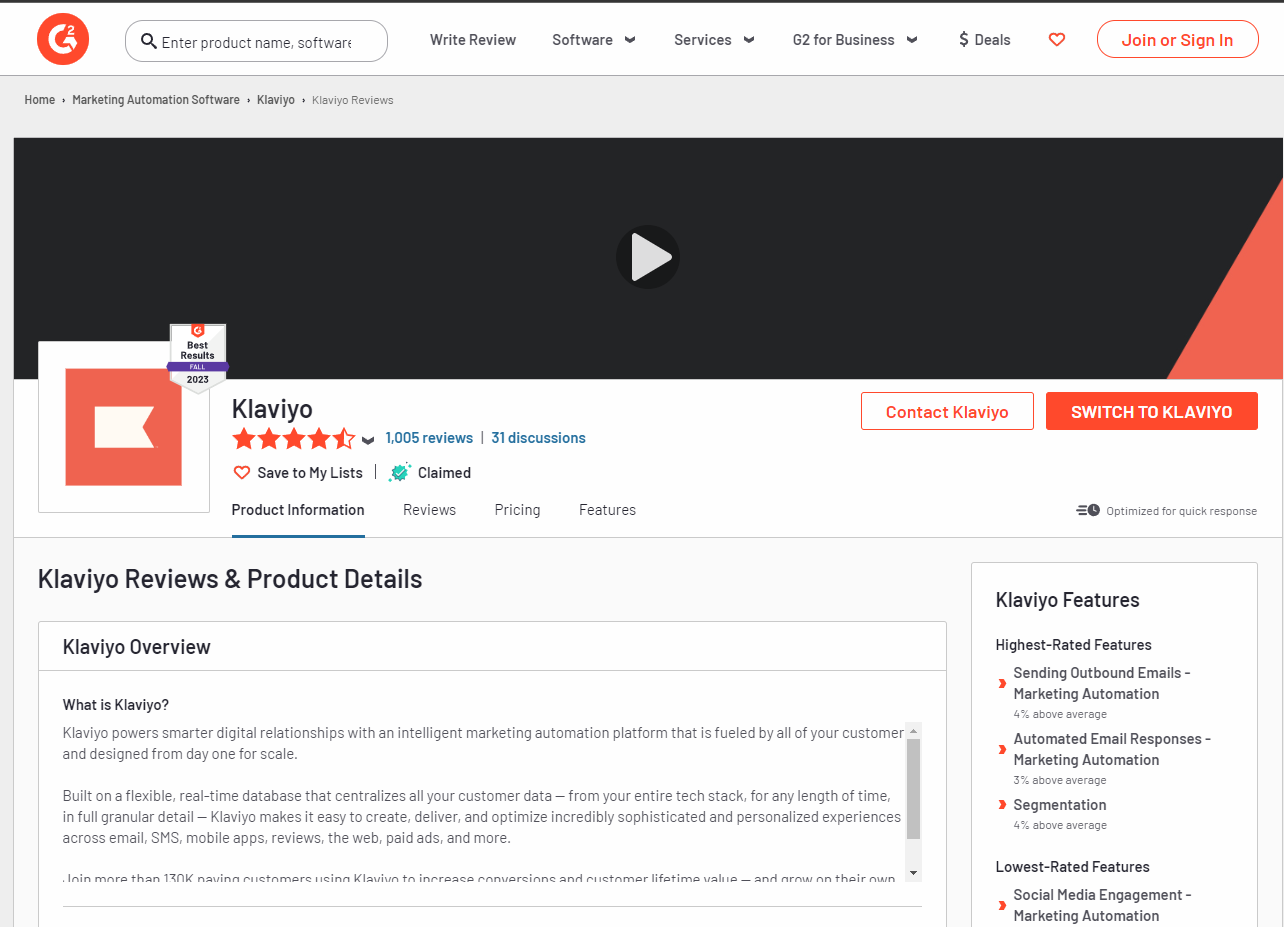
Task: Click SWITCH TO KLAVIYO button
Action: [x=1152, y=411]
